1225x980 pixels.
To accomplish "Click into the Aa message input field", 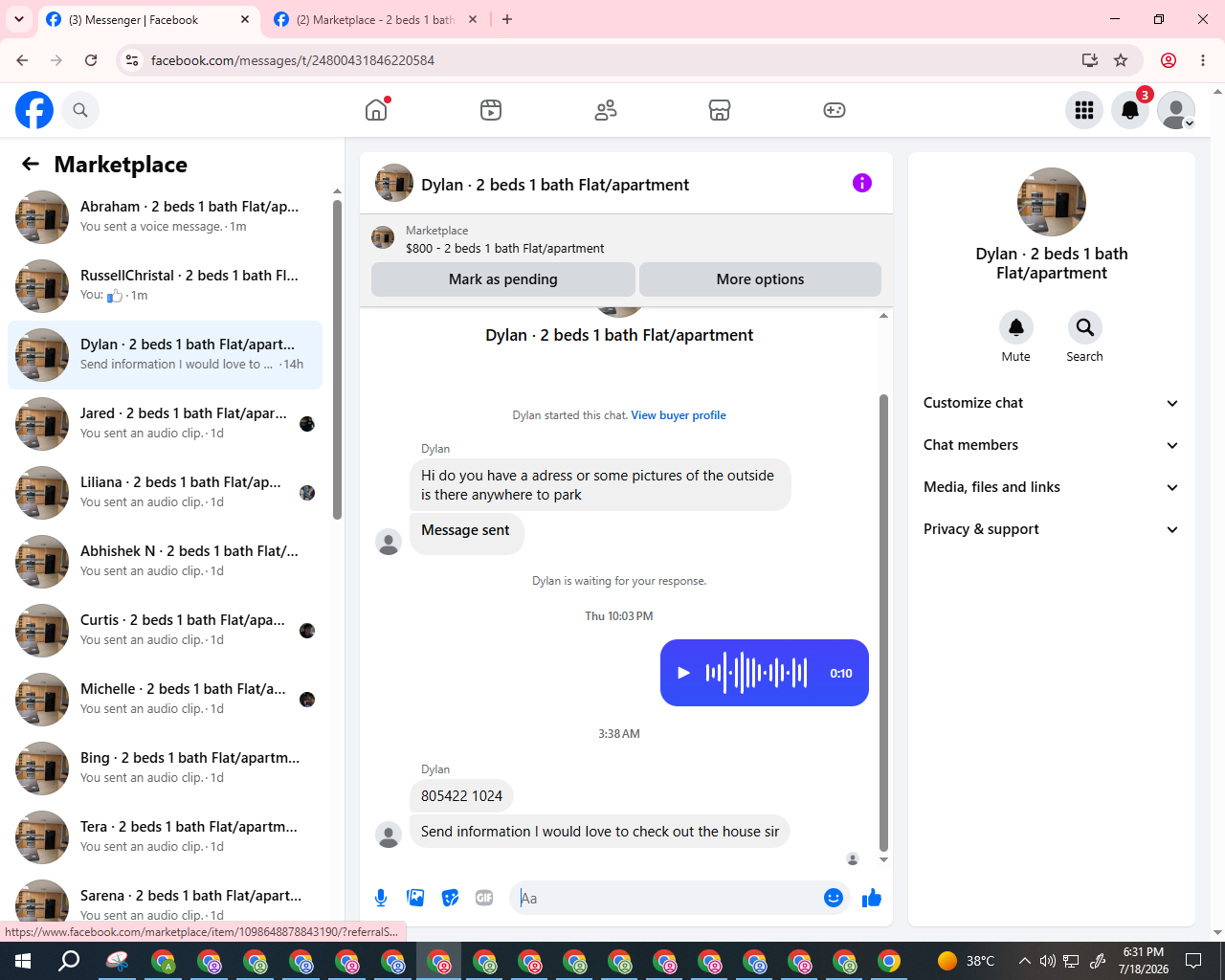I will click(668, 898).
